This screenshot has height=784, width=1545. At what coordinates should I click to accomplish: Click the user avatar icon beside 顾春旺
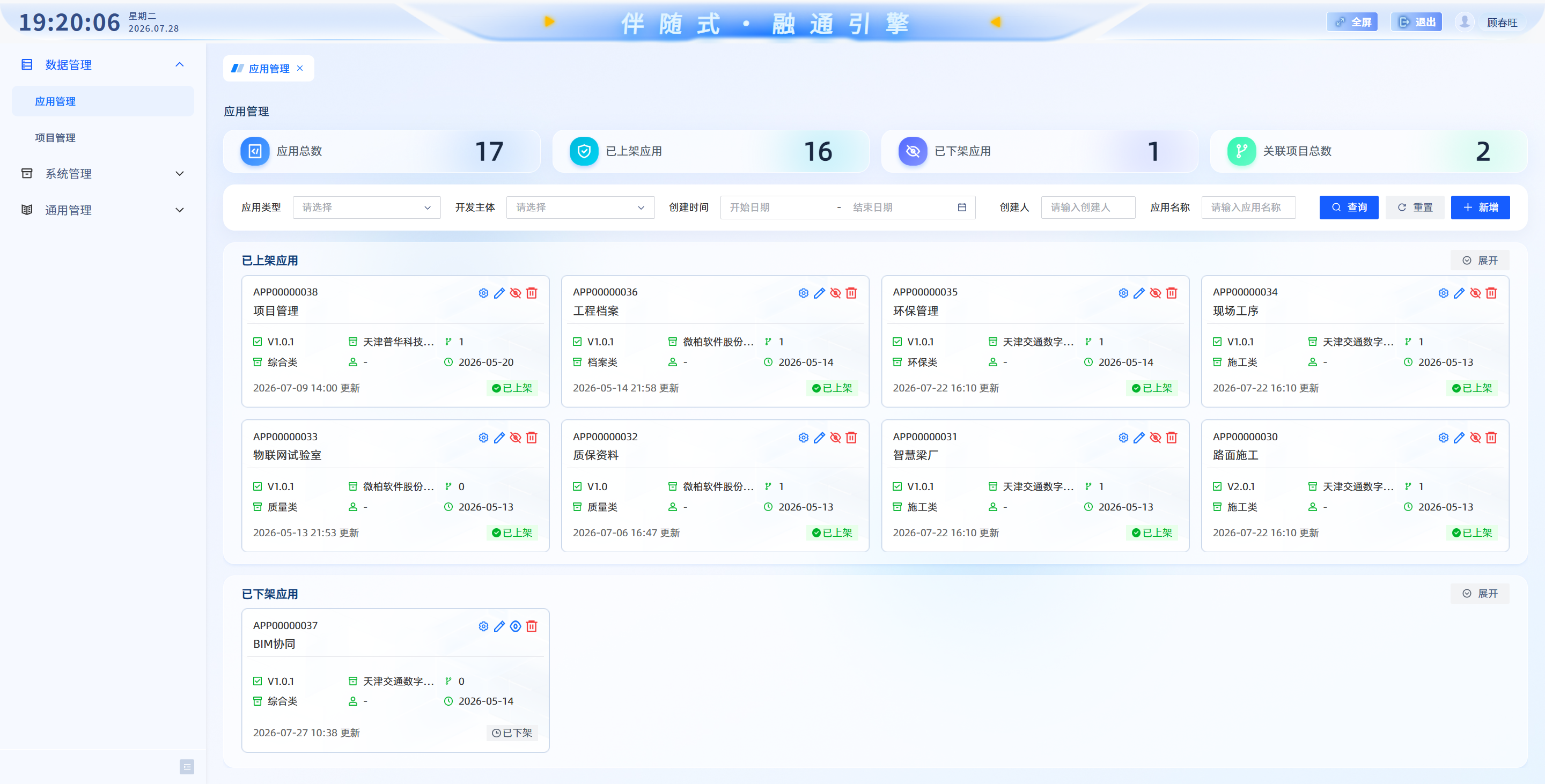(1464, 22)
